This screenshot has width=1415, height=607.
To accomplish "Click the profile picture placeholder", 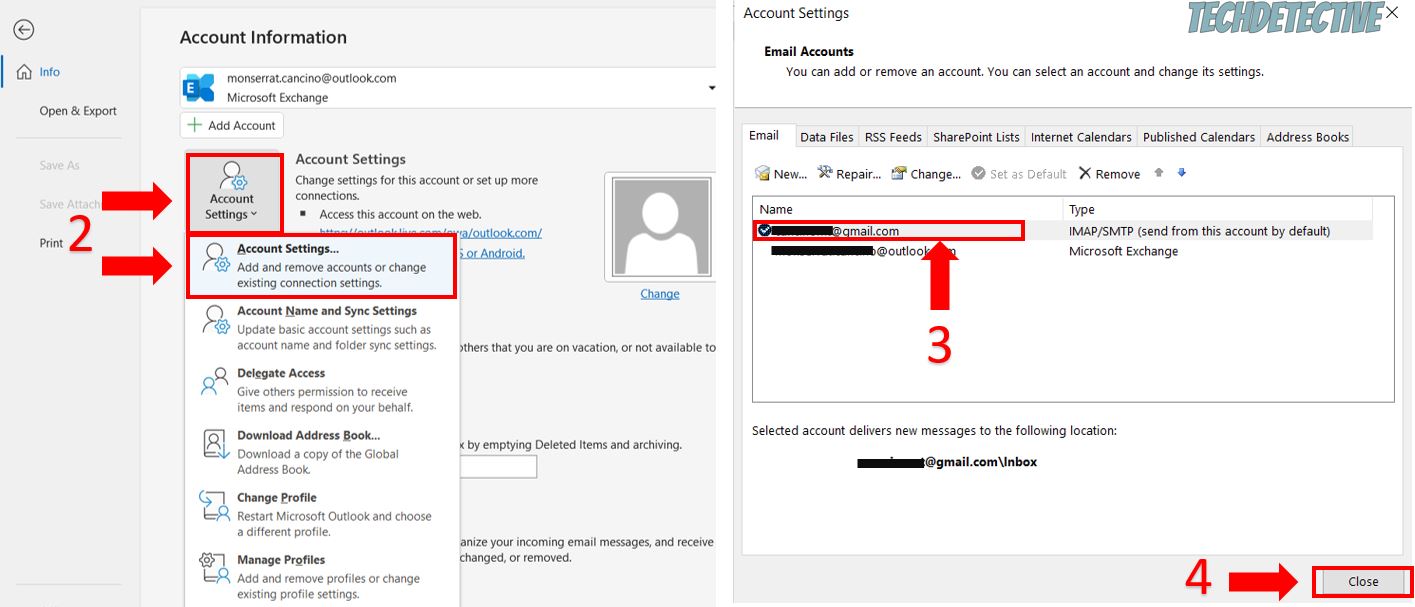I will coord(659,226).
